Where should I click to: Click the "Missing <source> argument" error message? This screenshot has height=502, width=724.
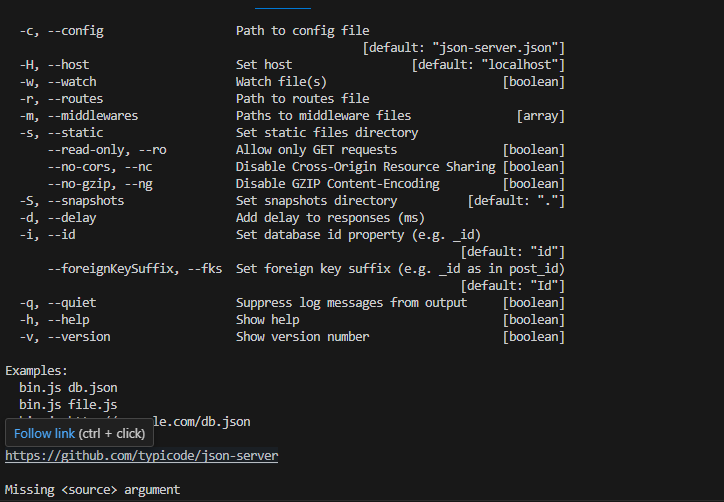pyautogui.click(x=92, y=490)
